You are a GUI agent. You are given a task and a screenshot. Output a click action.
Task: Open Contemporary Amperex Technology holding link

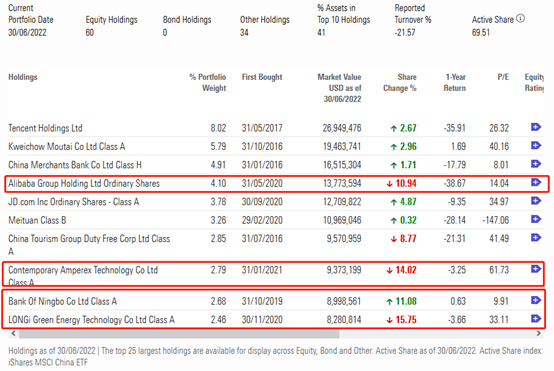pos(83,276)
